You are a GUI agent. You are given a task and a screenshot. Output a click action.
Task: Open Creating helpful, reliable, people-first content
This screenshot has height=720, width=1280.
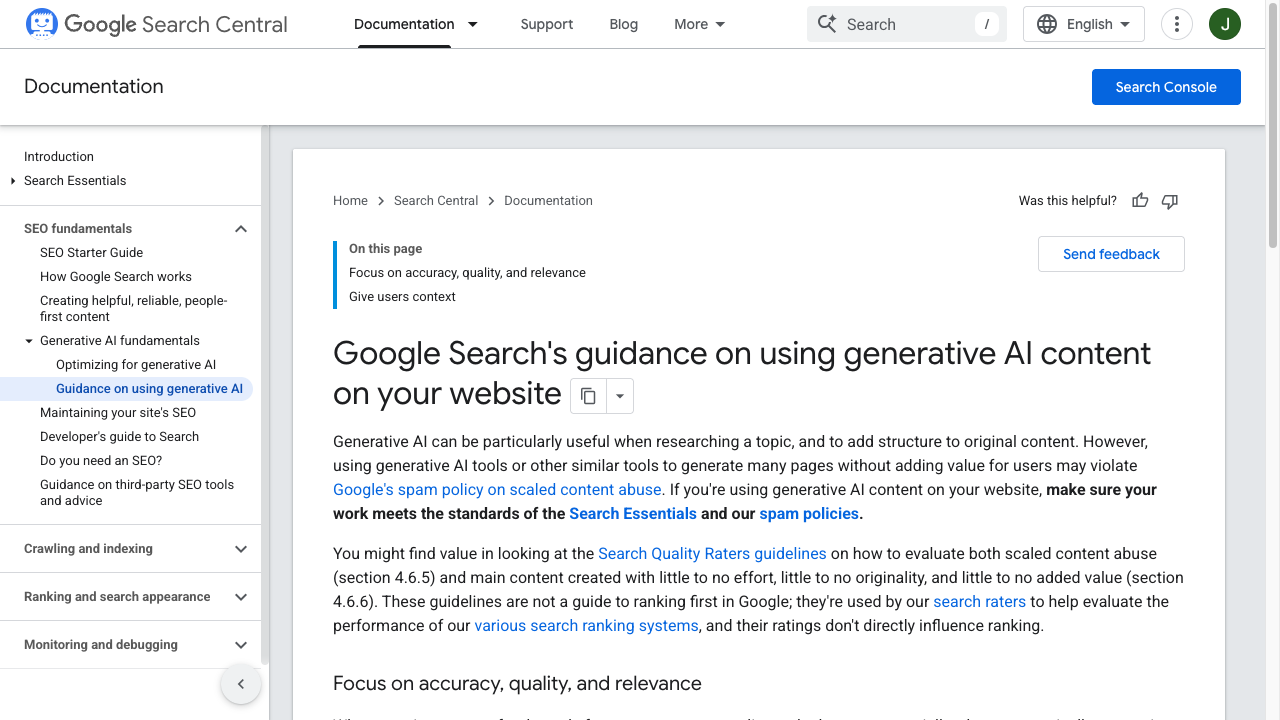point(133,309)
